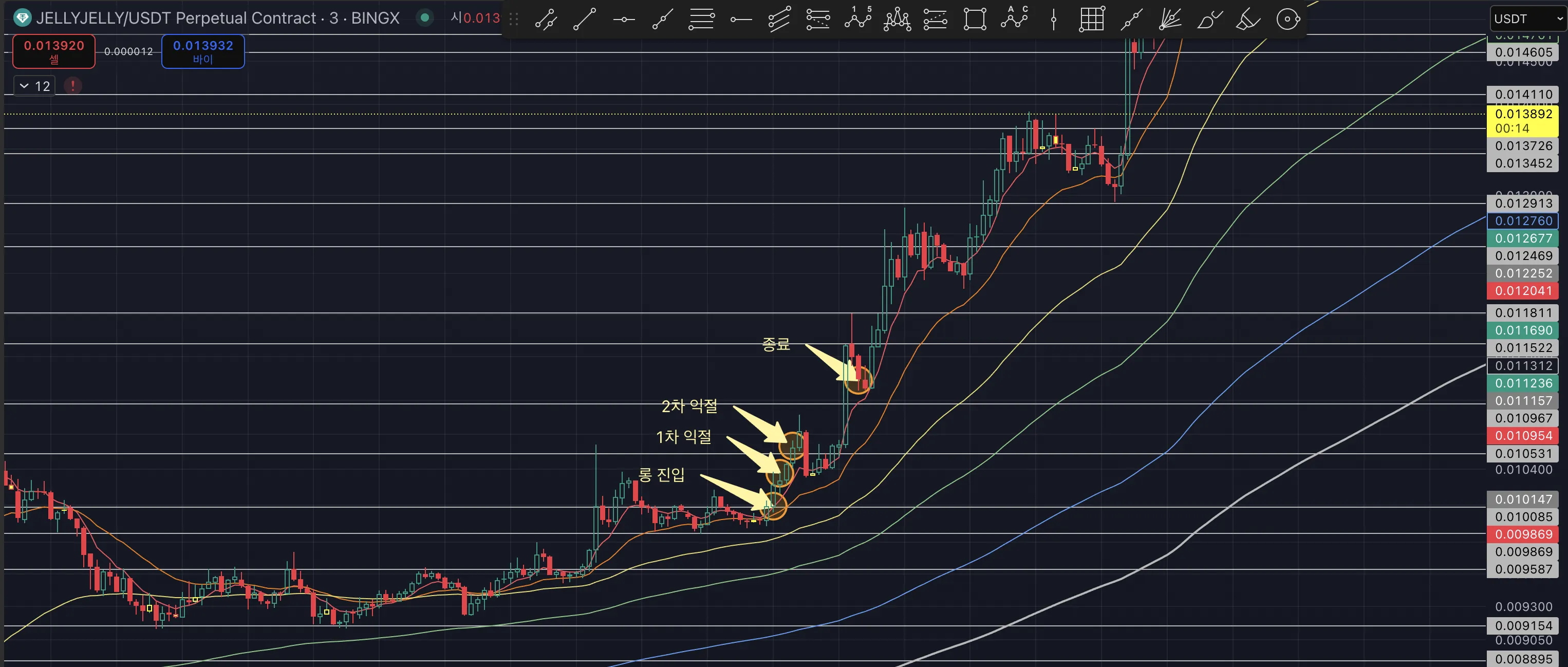Select the '1차 익절' text annotation

coord(683,436)
